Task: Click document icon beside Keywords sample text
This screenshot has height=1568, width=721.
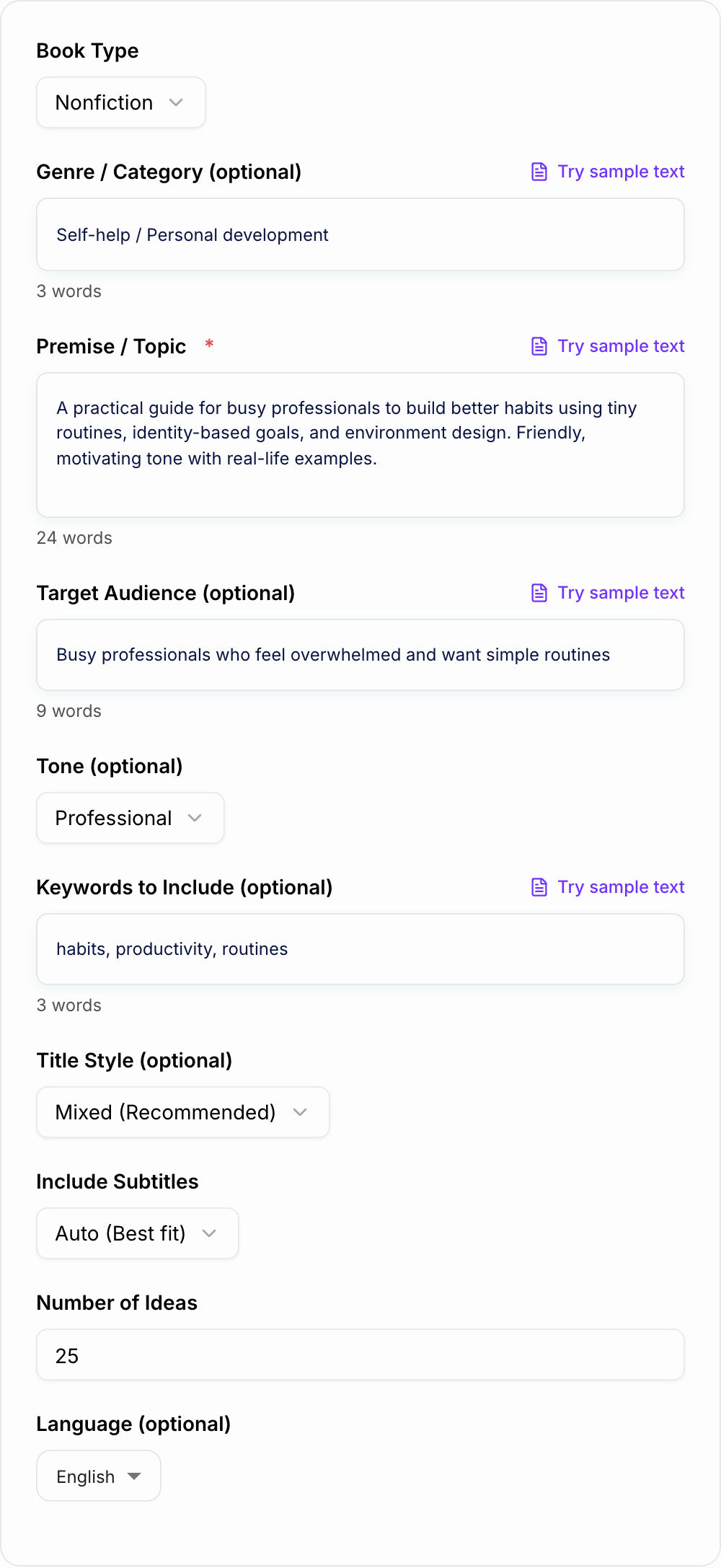Action: click(539, 887)
